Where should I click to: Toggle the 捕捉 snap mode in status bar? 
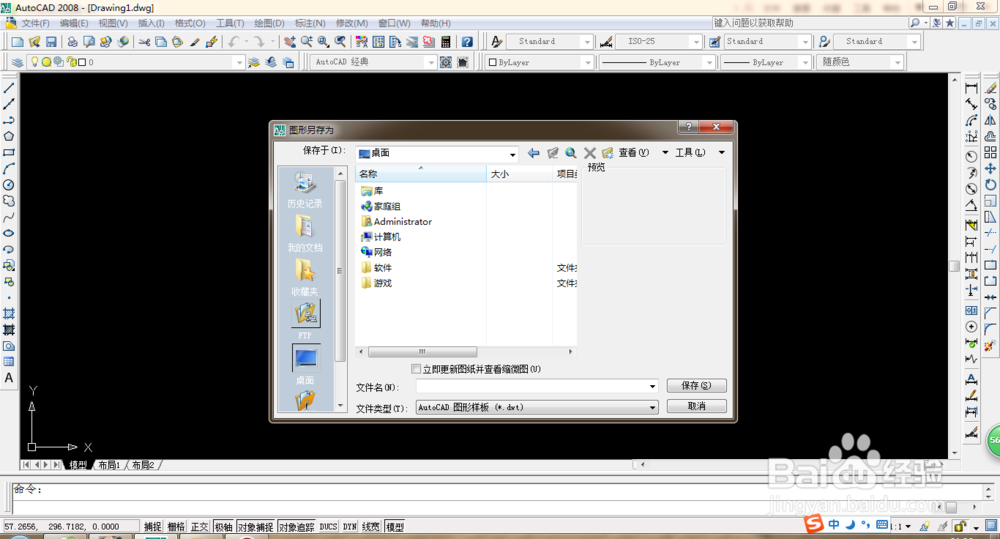[152, 526]
